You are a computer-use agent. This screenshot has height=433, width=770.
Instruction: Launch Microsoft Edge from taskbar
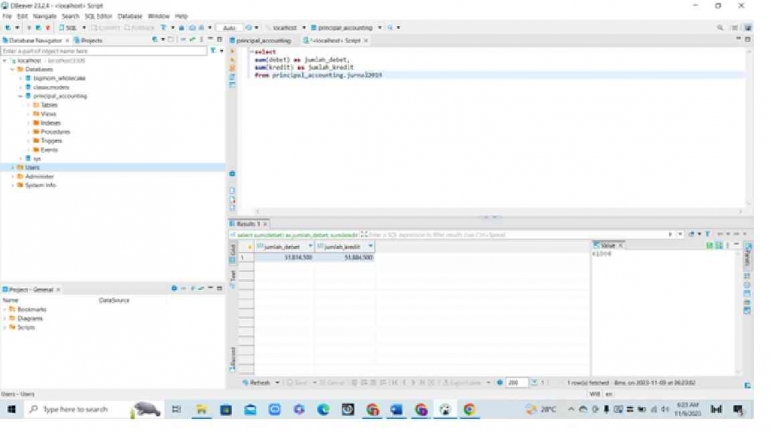tap(323, 409)
